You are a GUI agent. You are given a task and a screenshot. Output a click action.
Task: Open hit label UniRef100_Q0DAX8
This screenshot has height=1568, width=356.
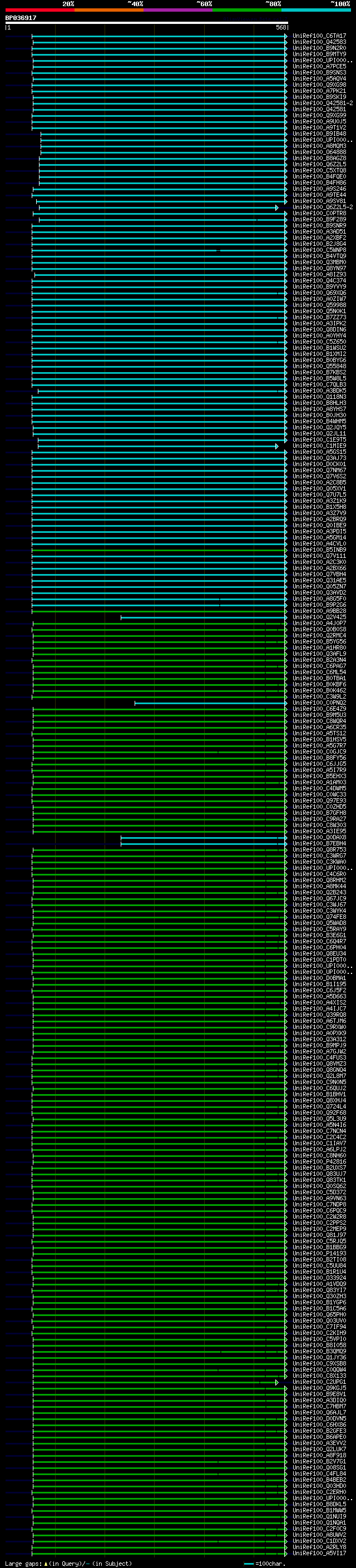click(x=319, y=838)
